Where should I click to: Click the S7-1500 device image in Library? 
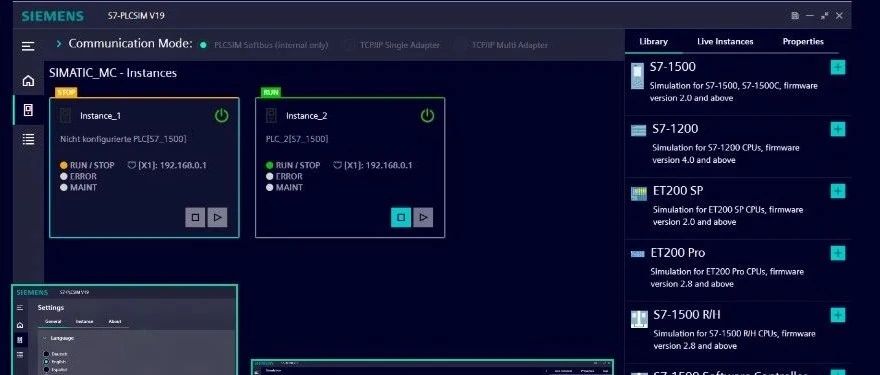pyautogui.click(x=637, y=75)
